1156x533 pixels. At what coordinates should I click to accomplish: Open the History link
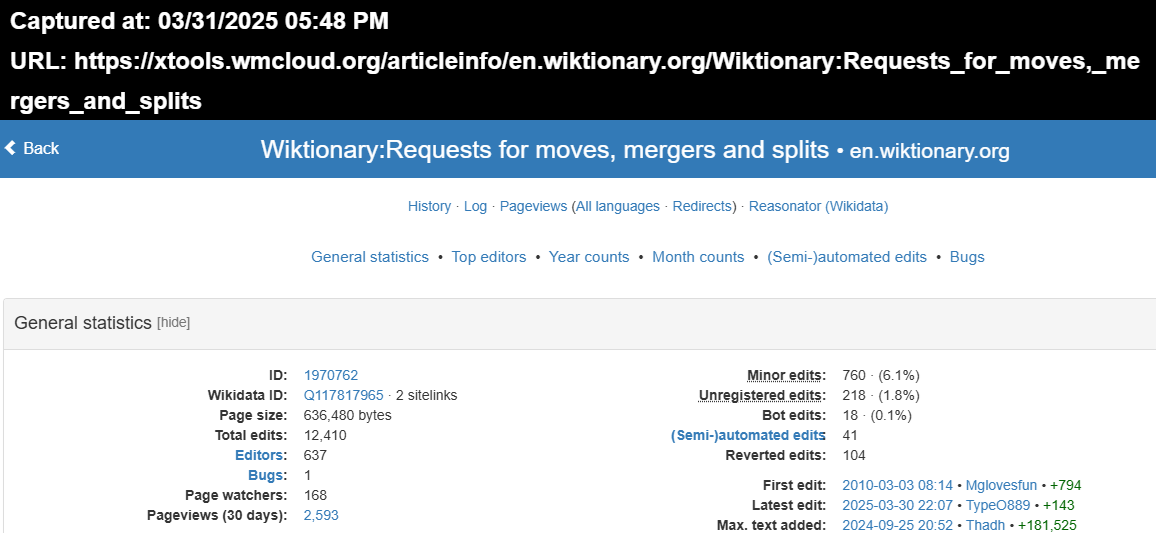point(429,206)
